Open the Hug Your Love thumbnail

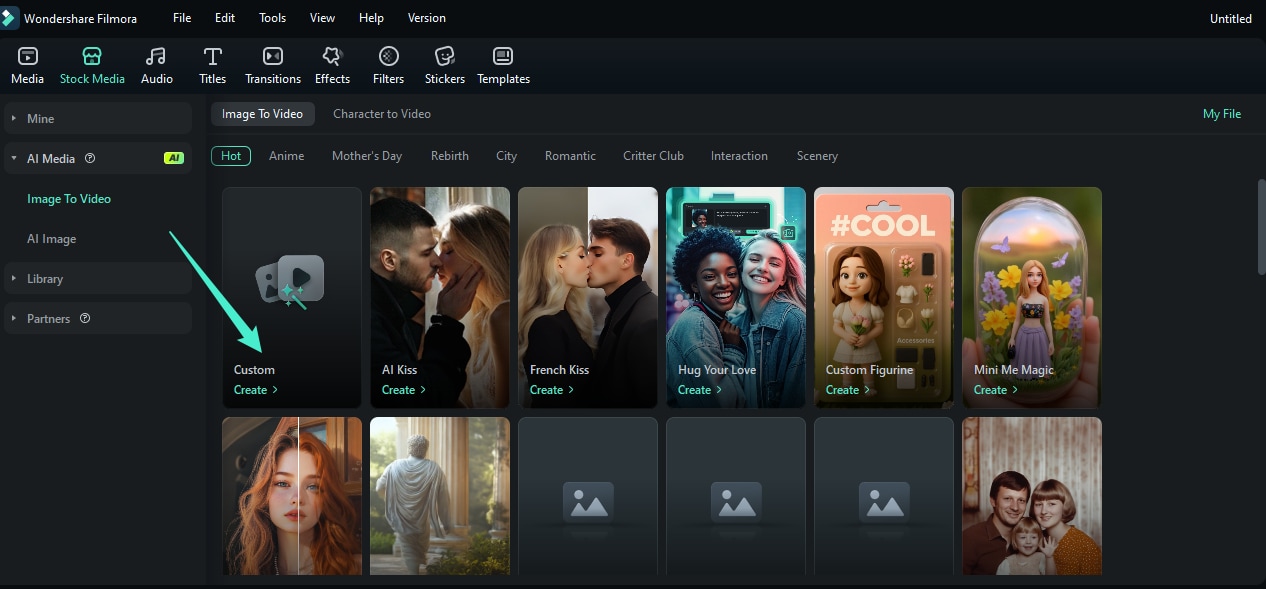point(736,297)
